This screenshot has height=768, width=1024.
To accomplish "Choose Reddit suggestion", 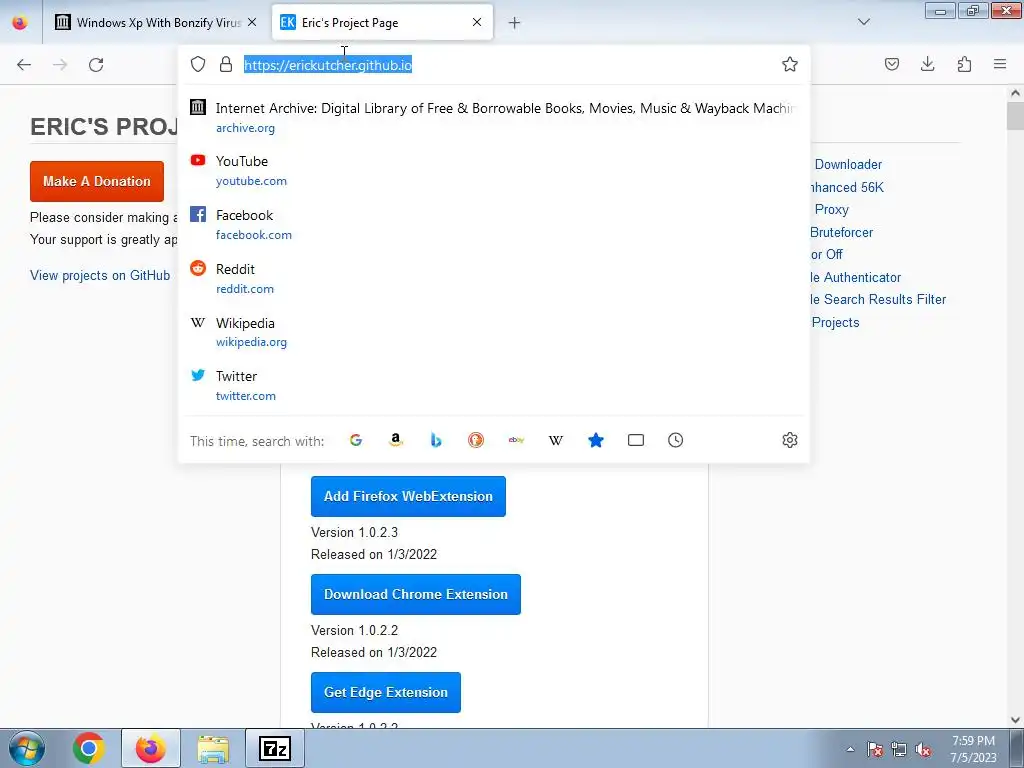I will [494, 278].
